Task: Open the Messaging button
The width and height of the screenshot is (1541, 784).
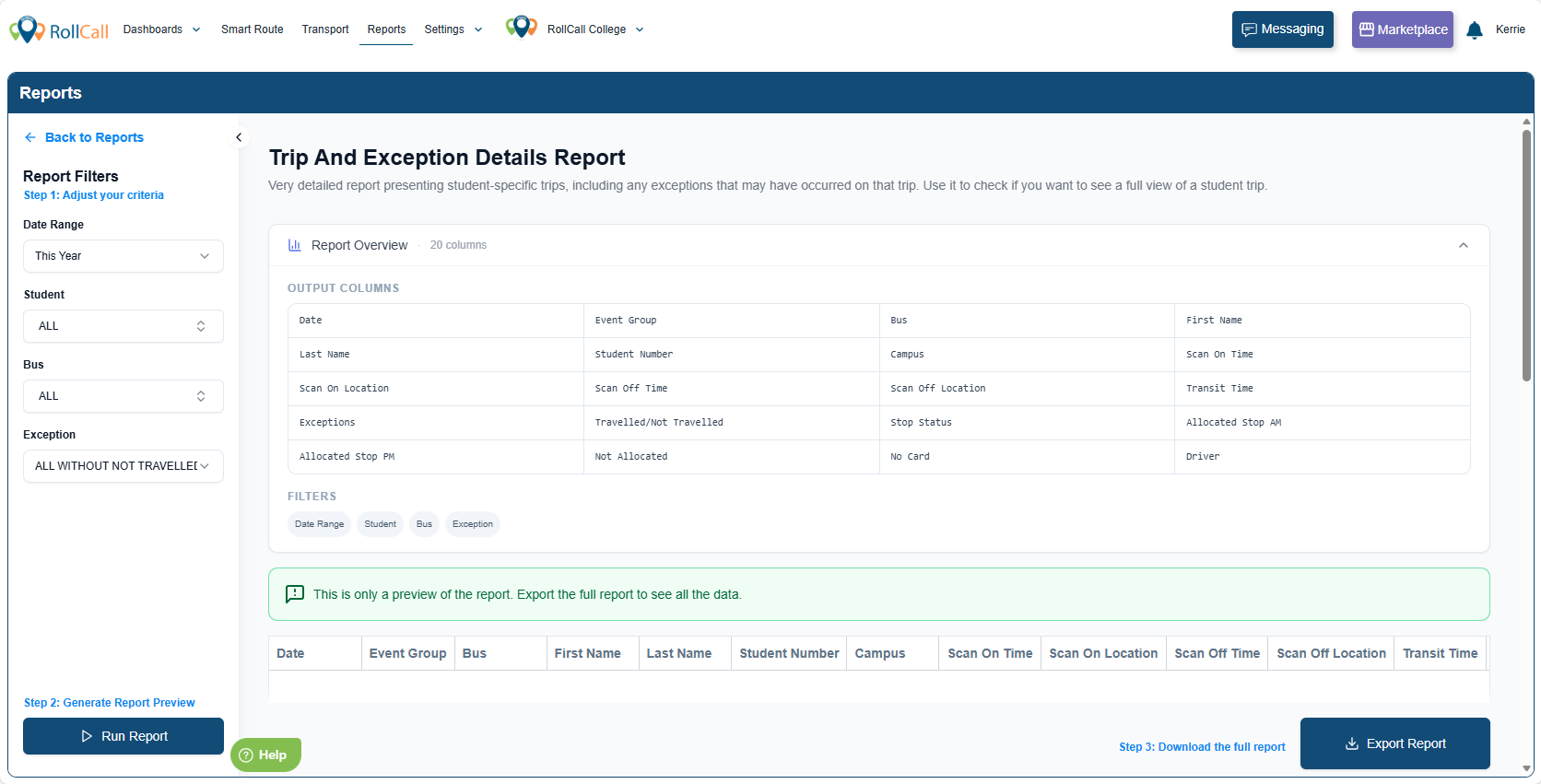Action: point(1282,29)
